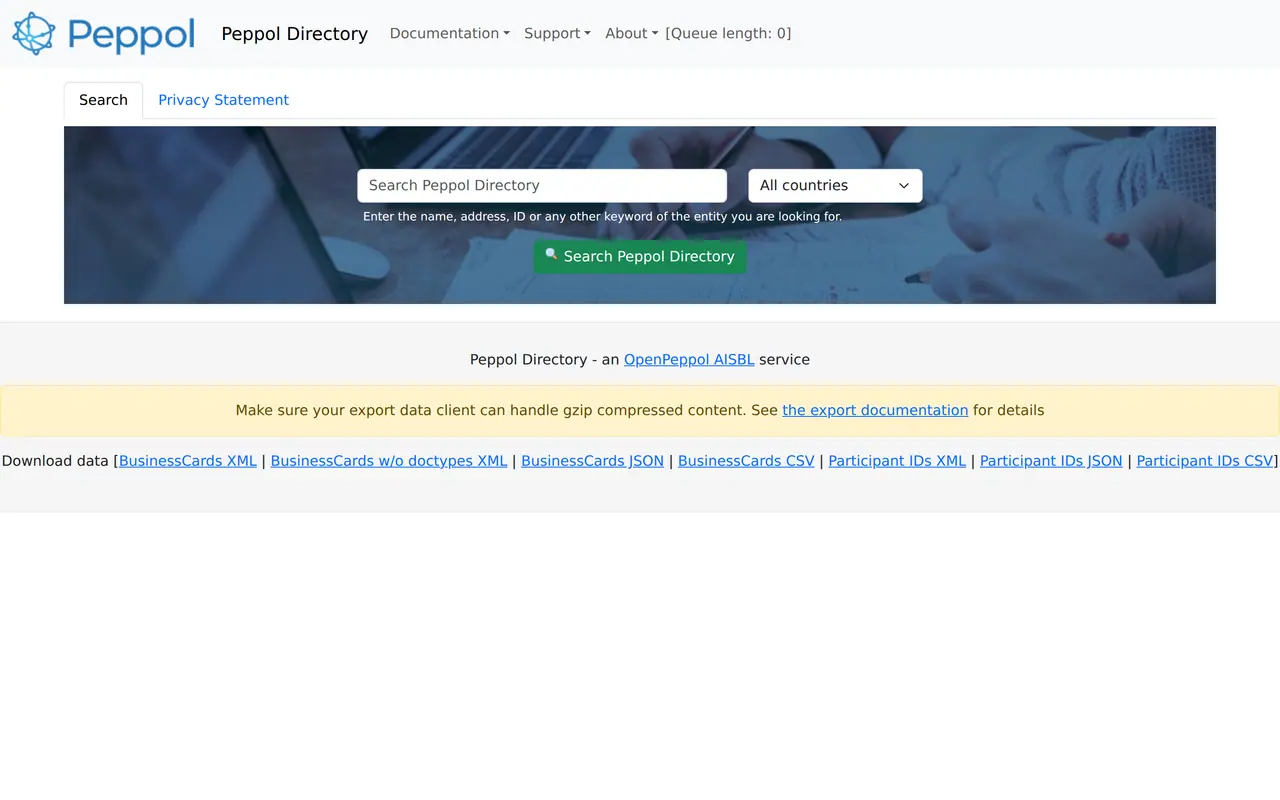
Task: Click the Queue length indicator text
Action: tap(728, 33)
